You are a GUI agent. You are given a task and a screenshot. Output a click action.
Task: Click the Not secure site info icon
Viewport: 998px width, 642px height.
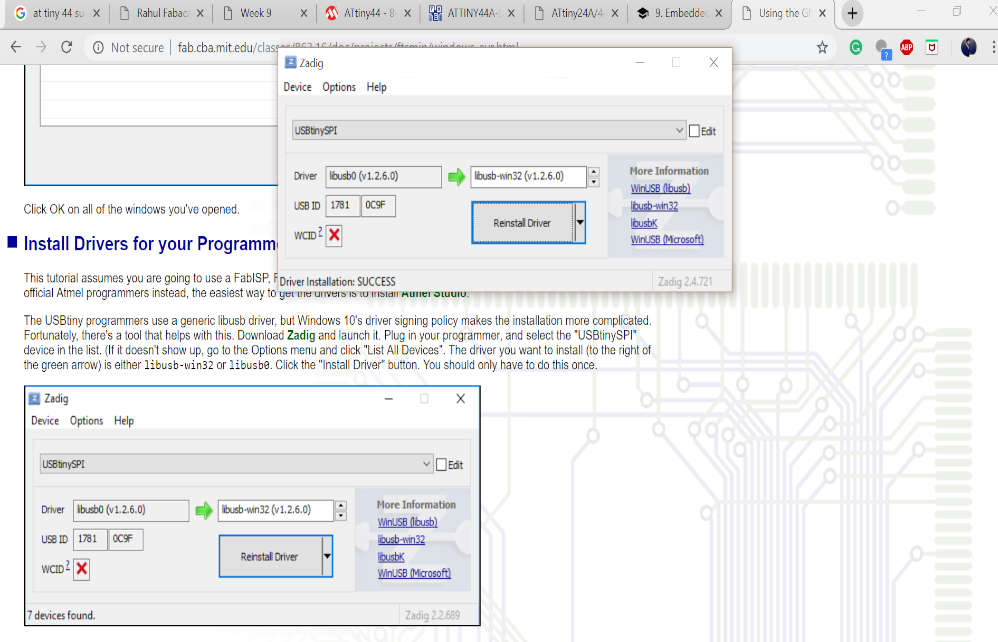pyautogui.click(x=98, y=47)
